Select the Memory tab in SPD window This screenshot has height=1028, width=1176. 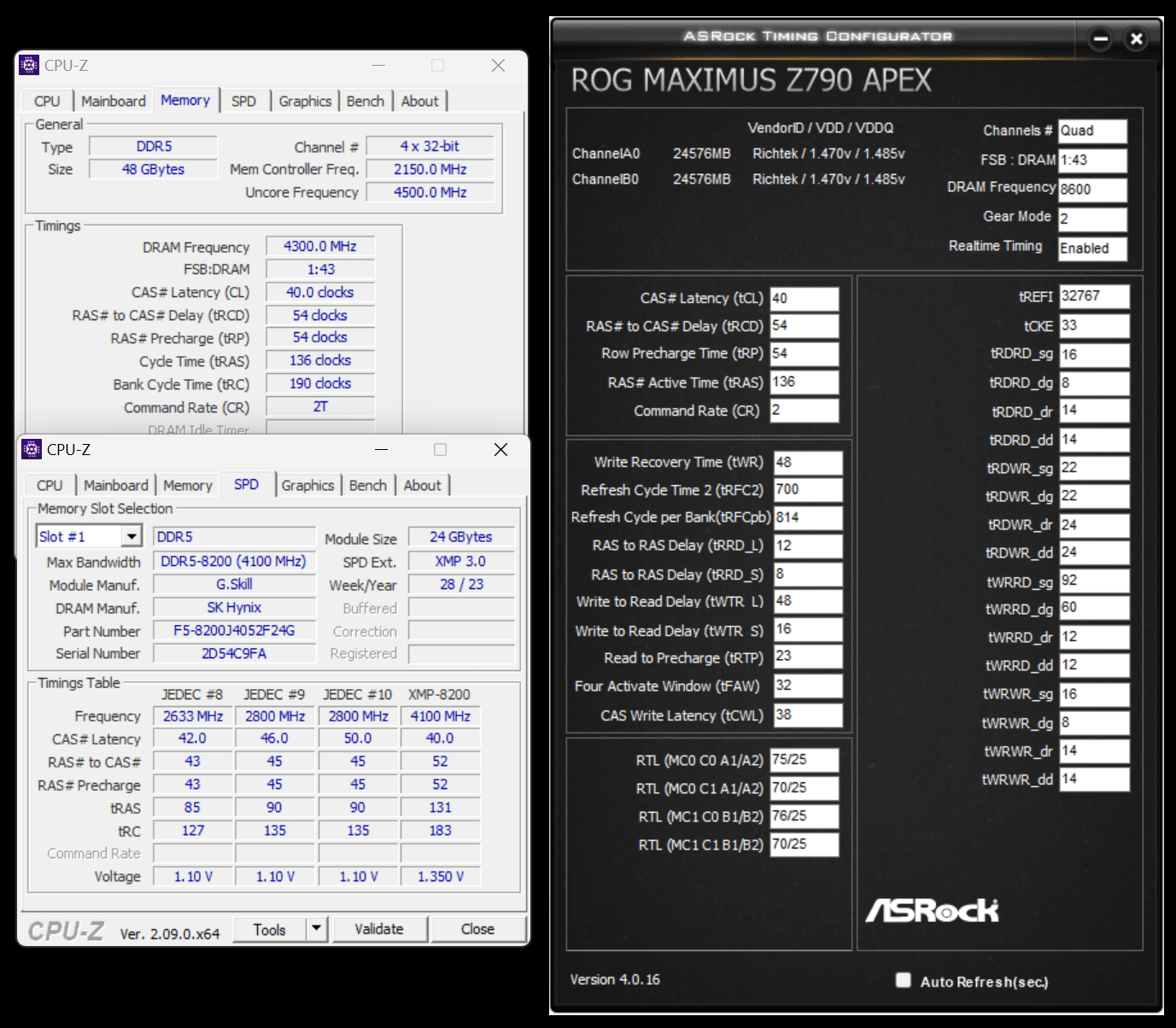[x=188, y=485]
